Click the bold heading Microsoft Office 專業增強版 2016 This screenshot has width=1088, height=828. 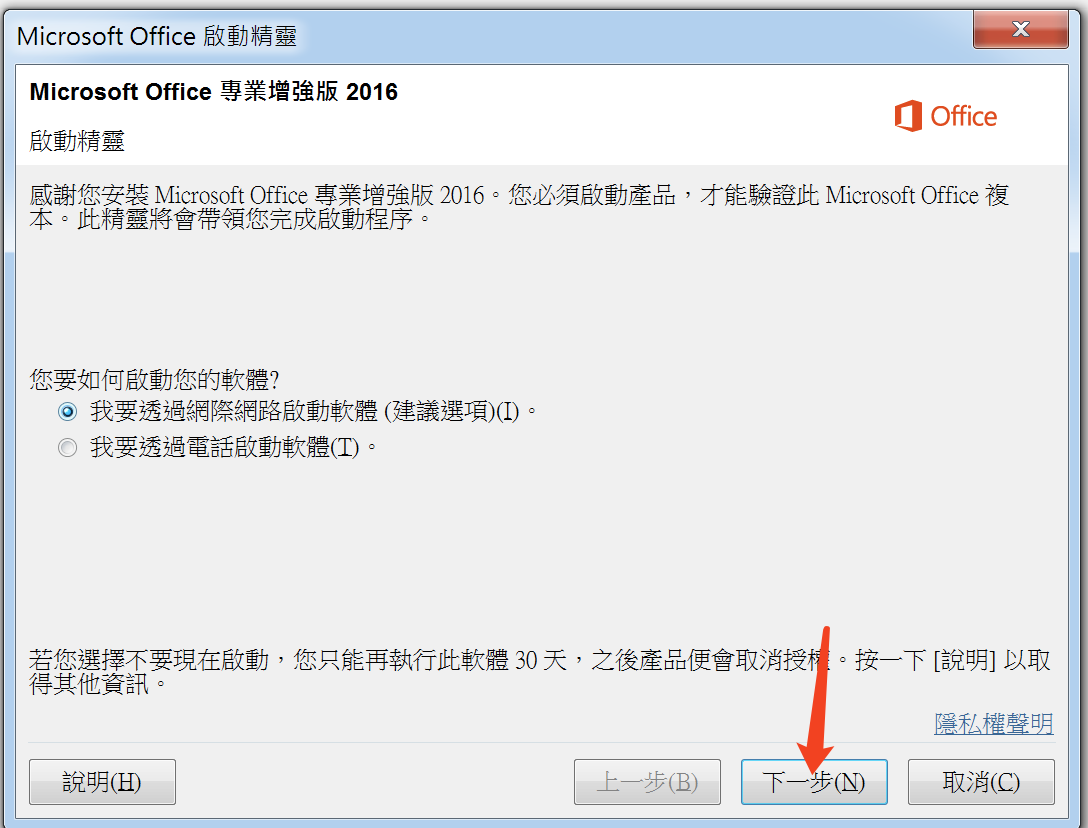click(x=214, y=92)
